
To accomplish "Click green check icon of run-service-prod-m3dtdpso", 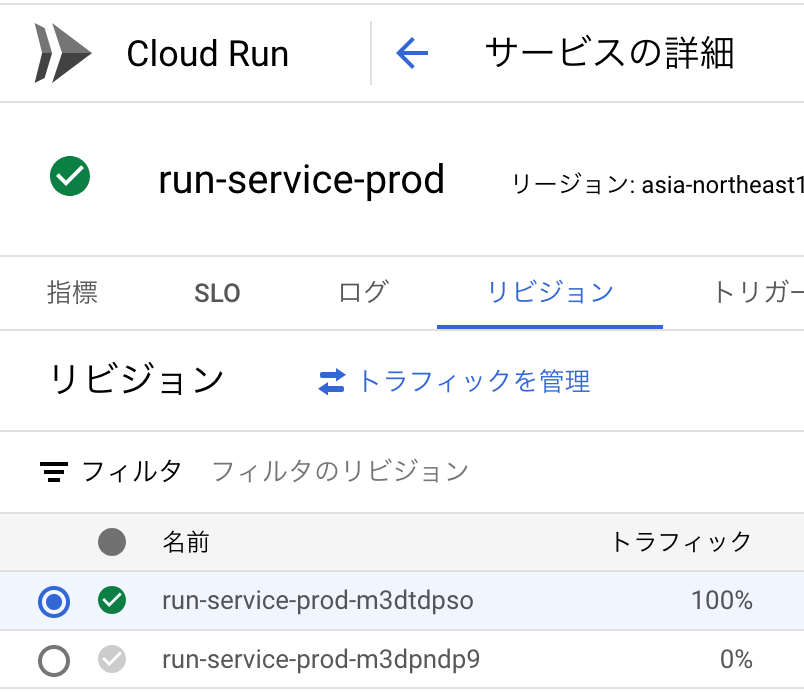I will (112, 600).
